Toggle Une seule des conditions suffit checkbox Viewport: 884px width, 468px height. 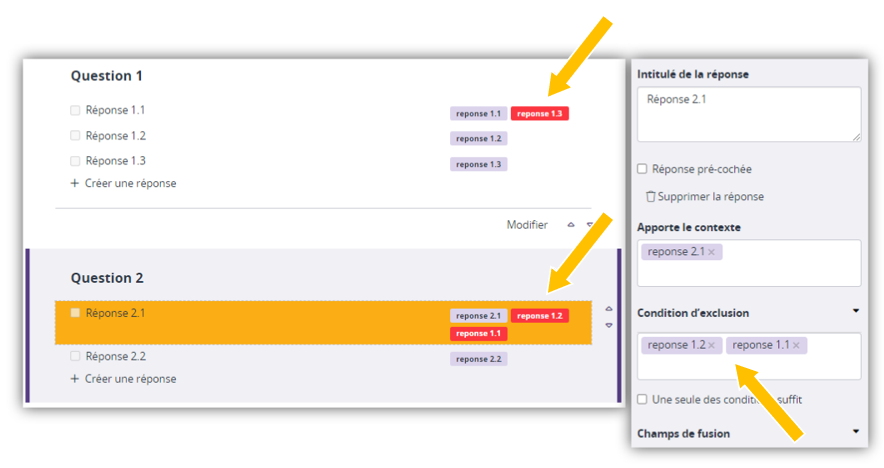pos(643,400)
